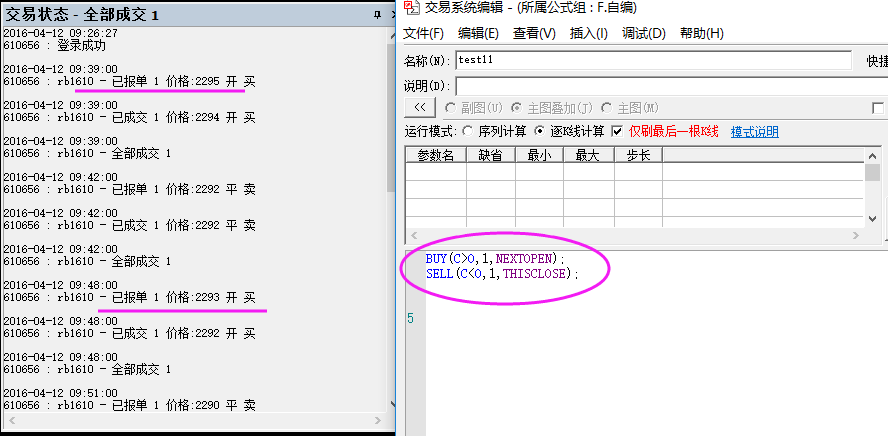
Task: Open the 模式说明 link
Action: [754, 132]
